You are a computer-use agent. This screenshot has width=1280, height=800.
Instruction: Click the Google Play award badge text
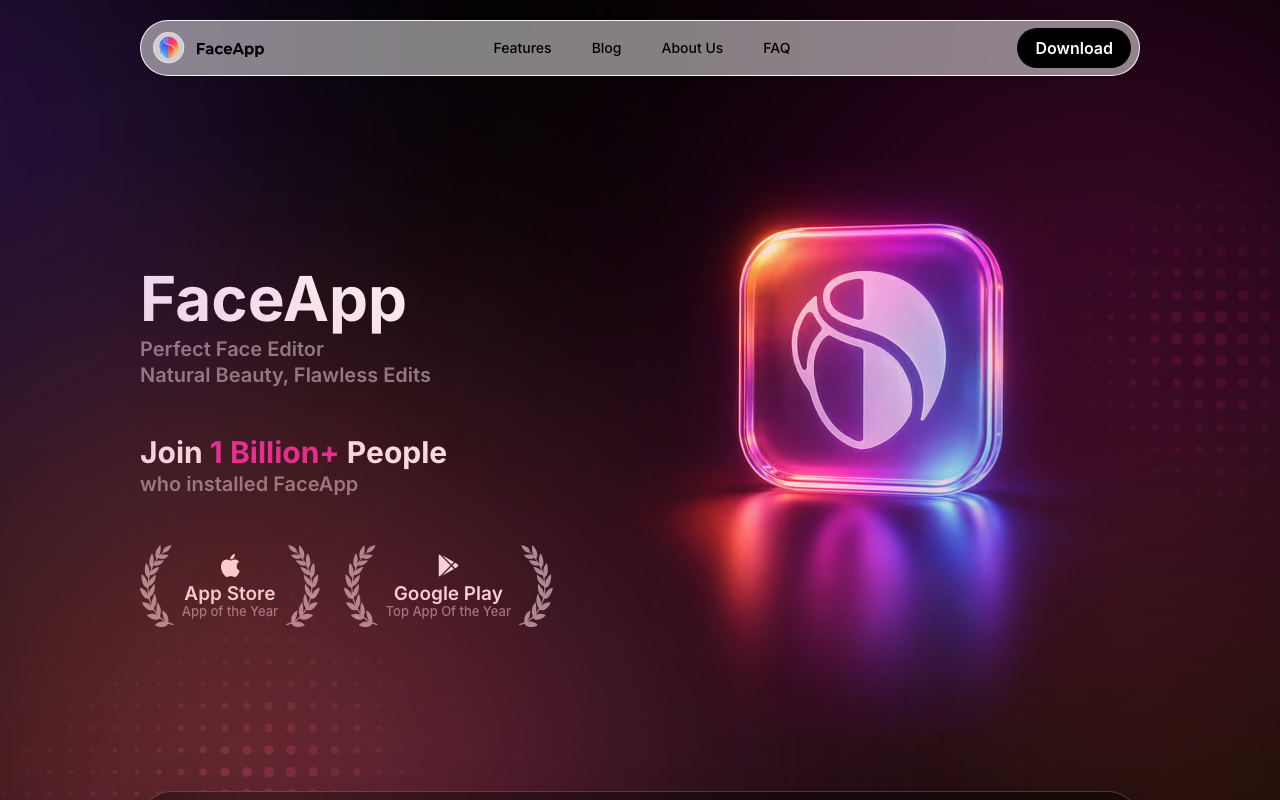point(448,593)
